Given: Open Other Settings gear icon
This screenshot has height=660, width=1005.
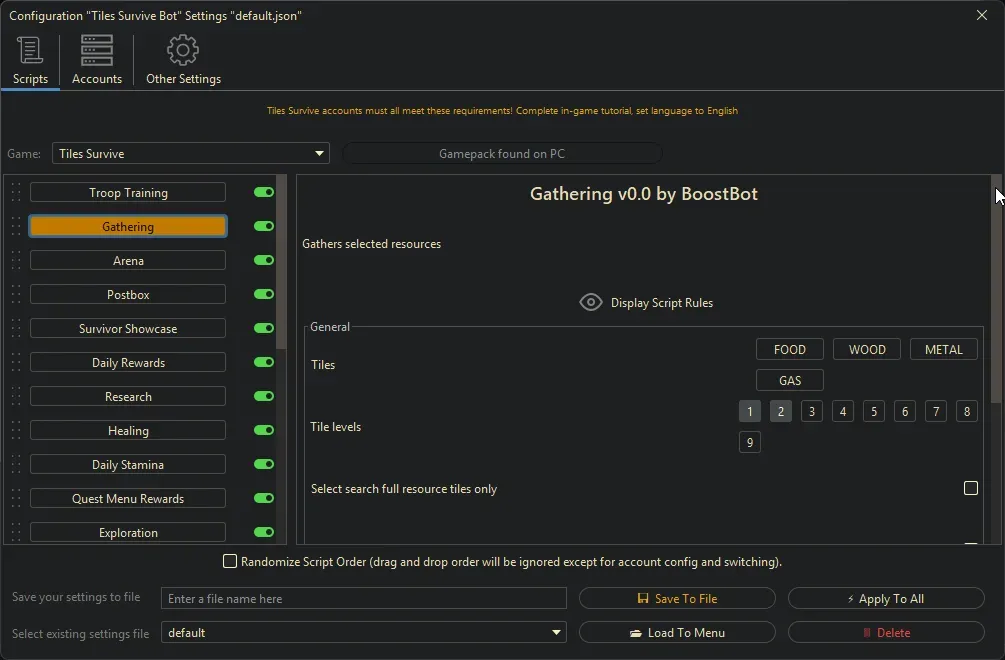Looking at the screenshot, I should (183, 50).
